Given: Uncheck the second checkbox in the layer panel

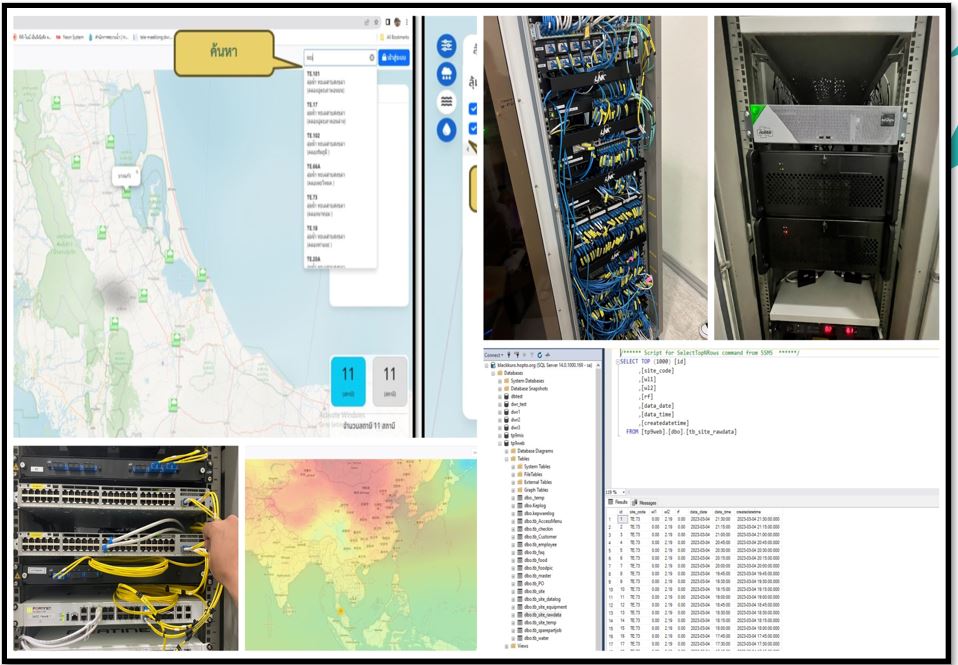Looking at the screenshot, I should click(472, 128).
